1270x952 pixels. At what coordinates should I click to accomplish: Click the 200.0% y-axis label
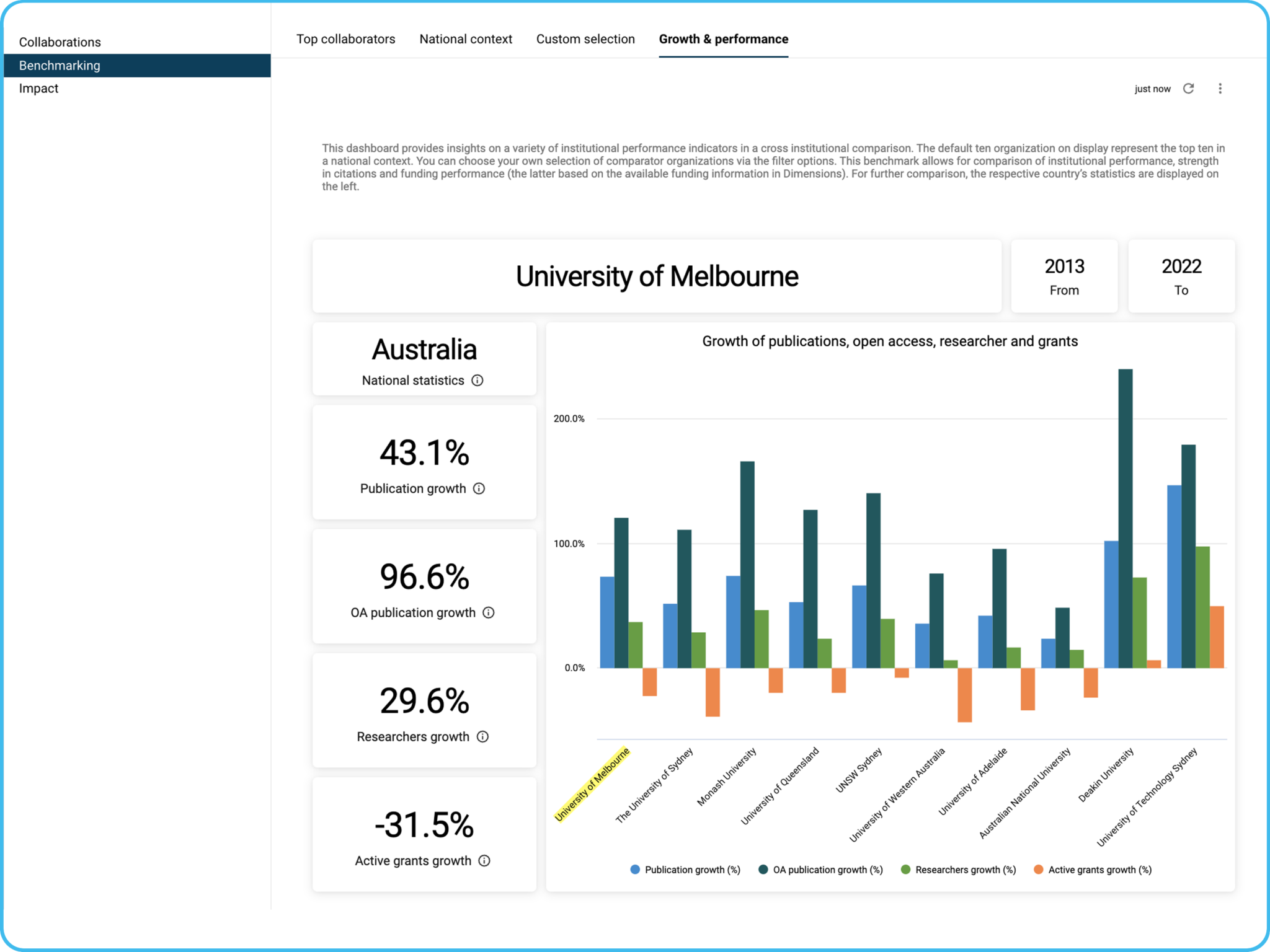pos(569,419)
